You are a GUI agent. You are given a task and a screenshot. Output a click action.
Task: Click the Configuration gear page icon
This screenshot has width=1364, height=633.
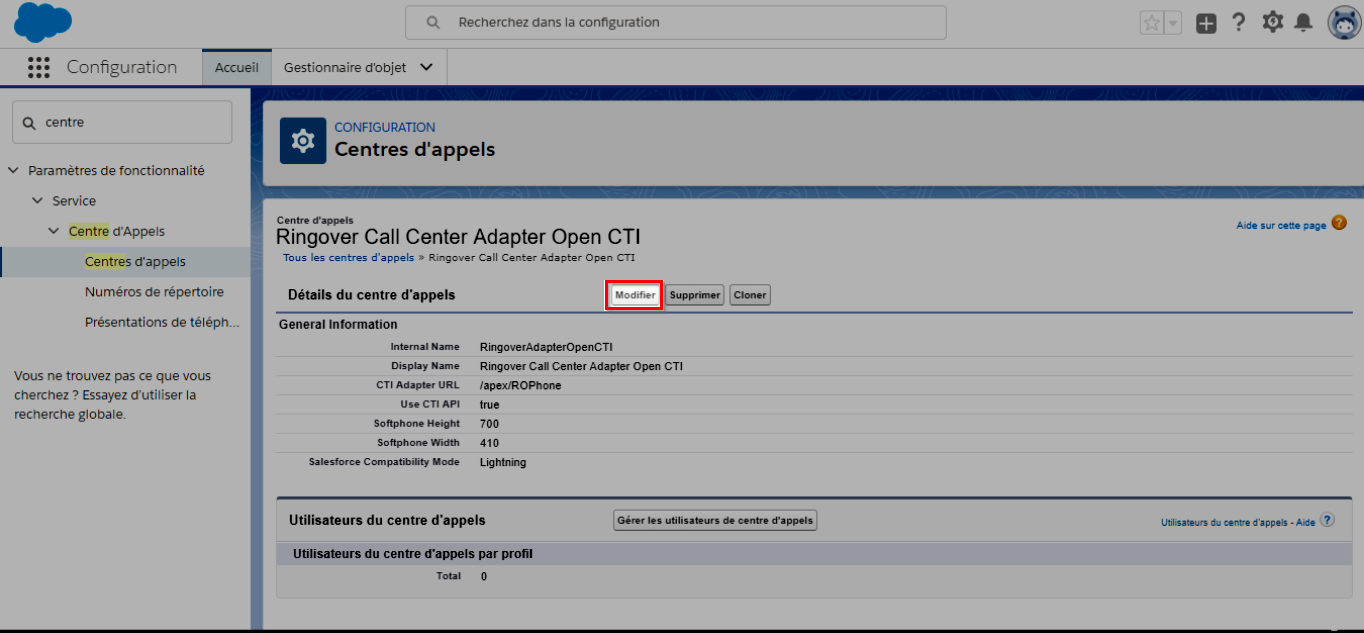(302, 141)
